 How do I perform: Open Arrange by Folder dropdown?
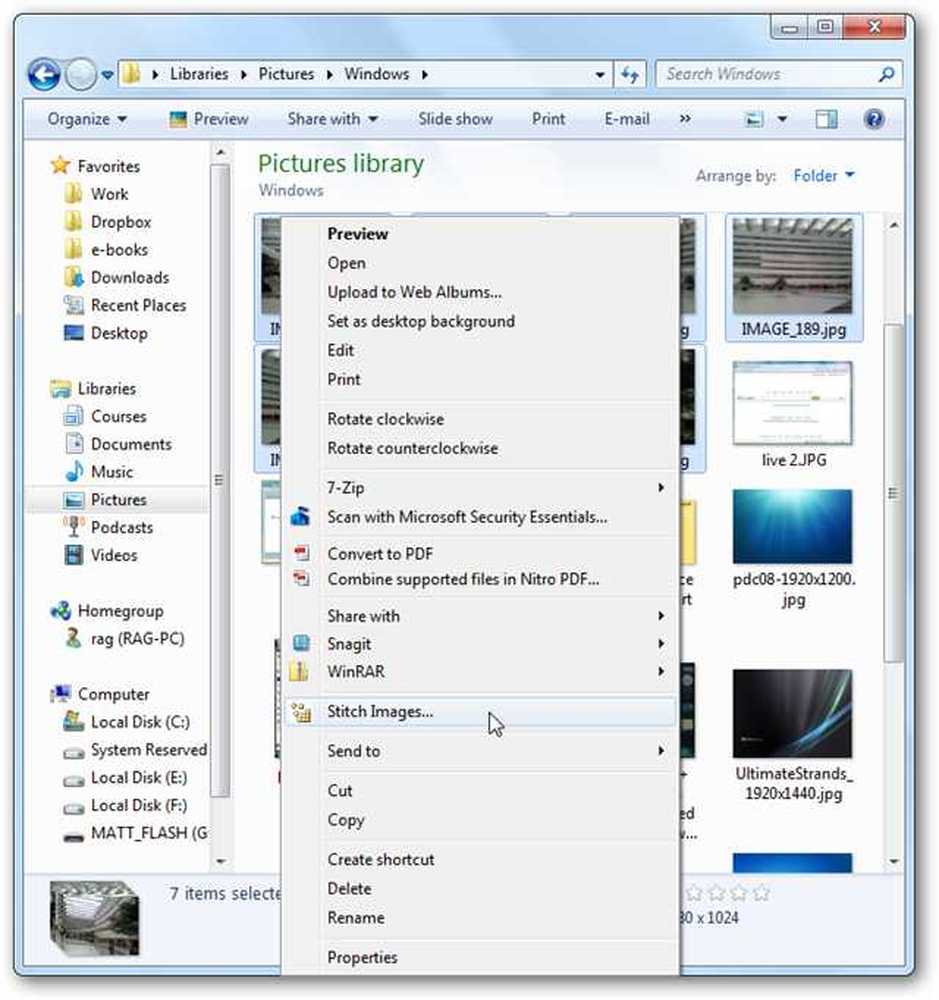(823, 175)
